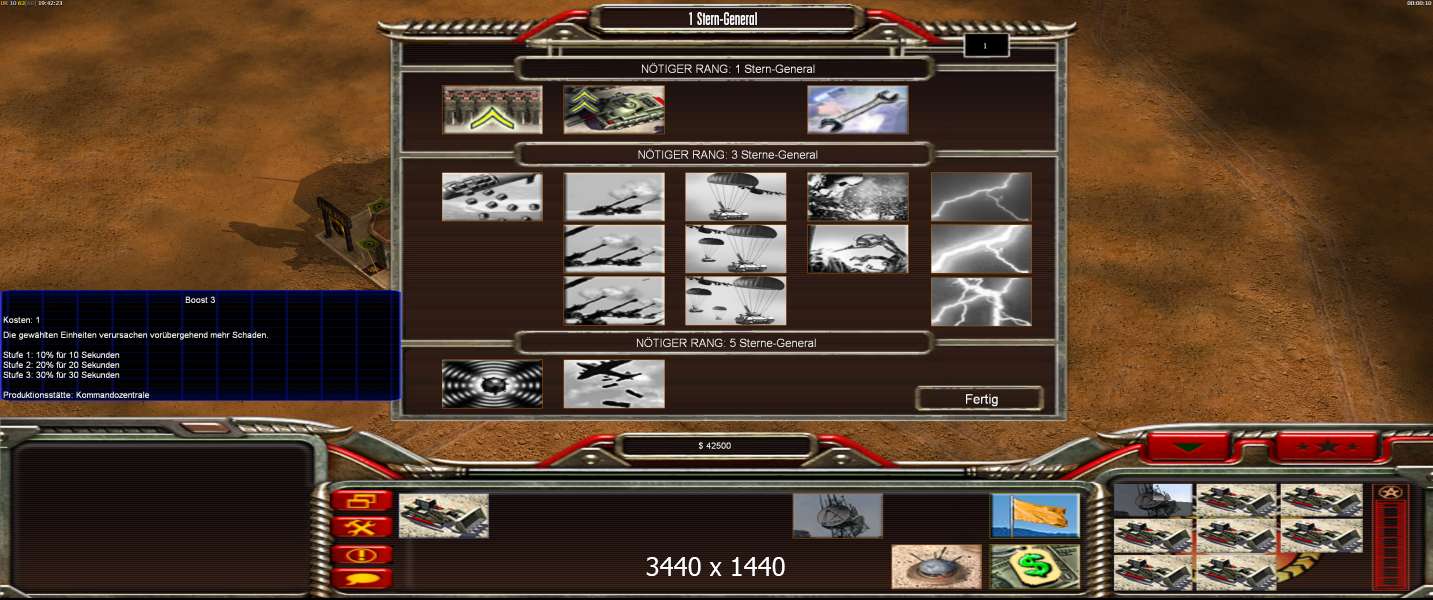Click 'NÖTIGER RANG: 5 Sterne-General' header
Screen dimensions: 1433x600
(x=727, y=343)
